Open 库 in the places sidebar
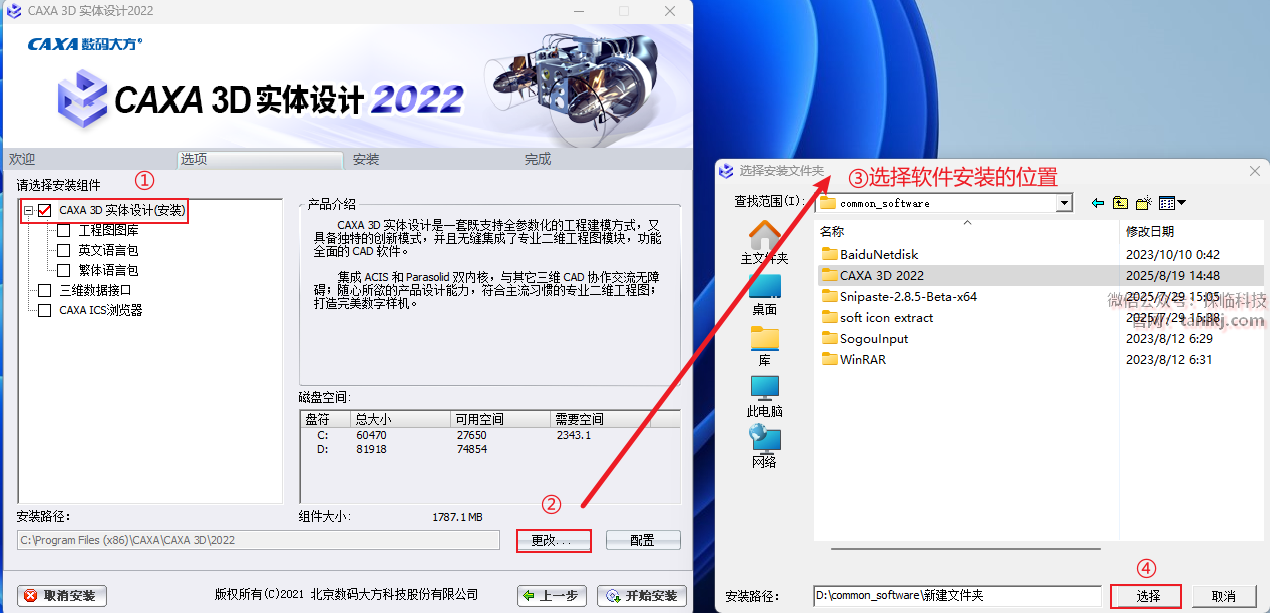The width and height of the screenshot is (1270, 613). click(x=765, y=346)
